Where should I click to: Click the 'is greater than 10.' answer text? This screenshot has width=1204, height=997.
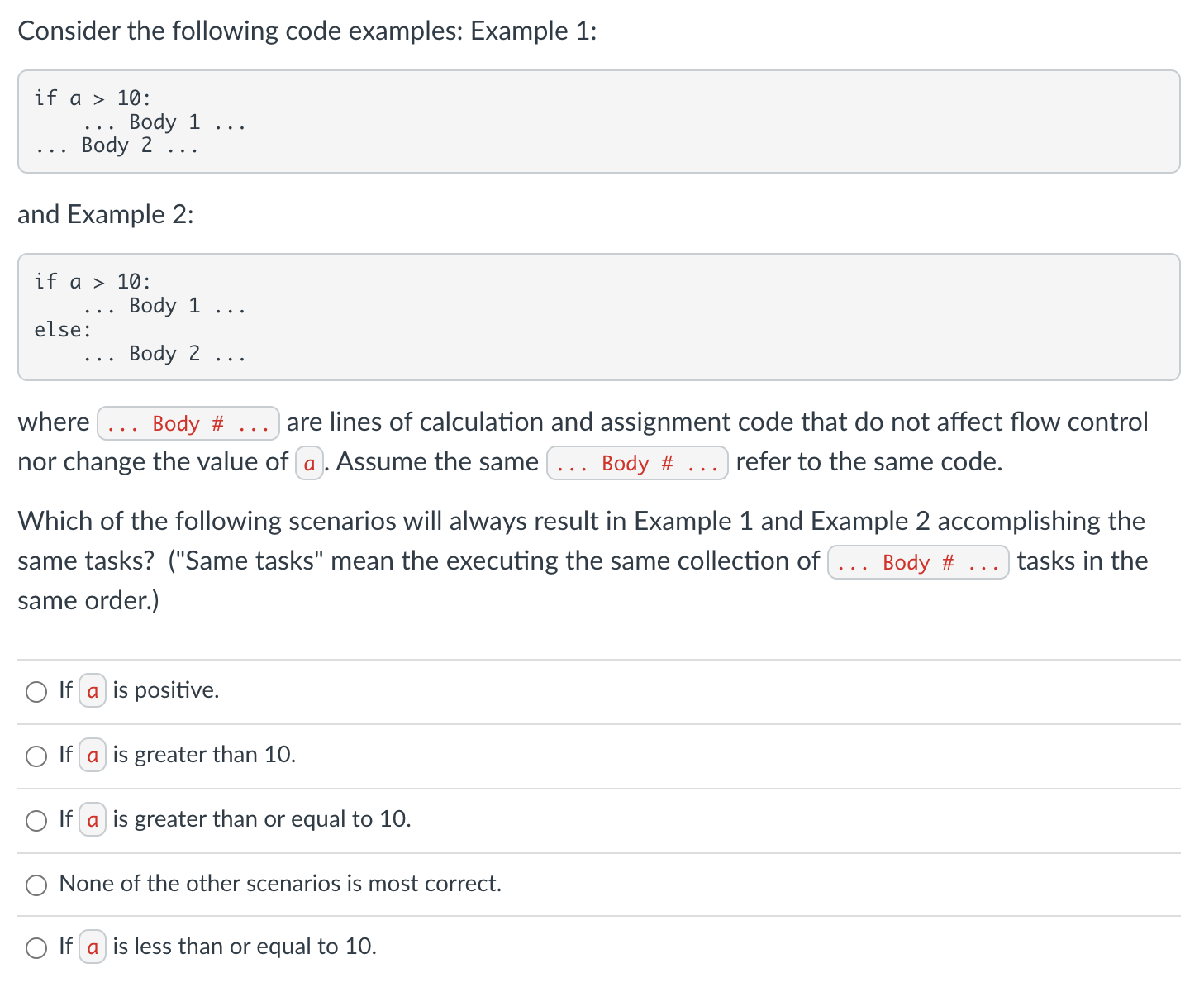204,755
